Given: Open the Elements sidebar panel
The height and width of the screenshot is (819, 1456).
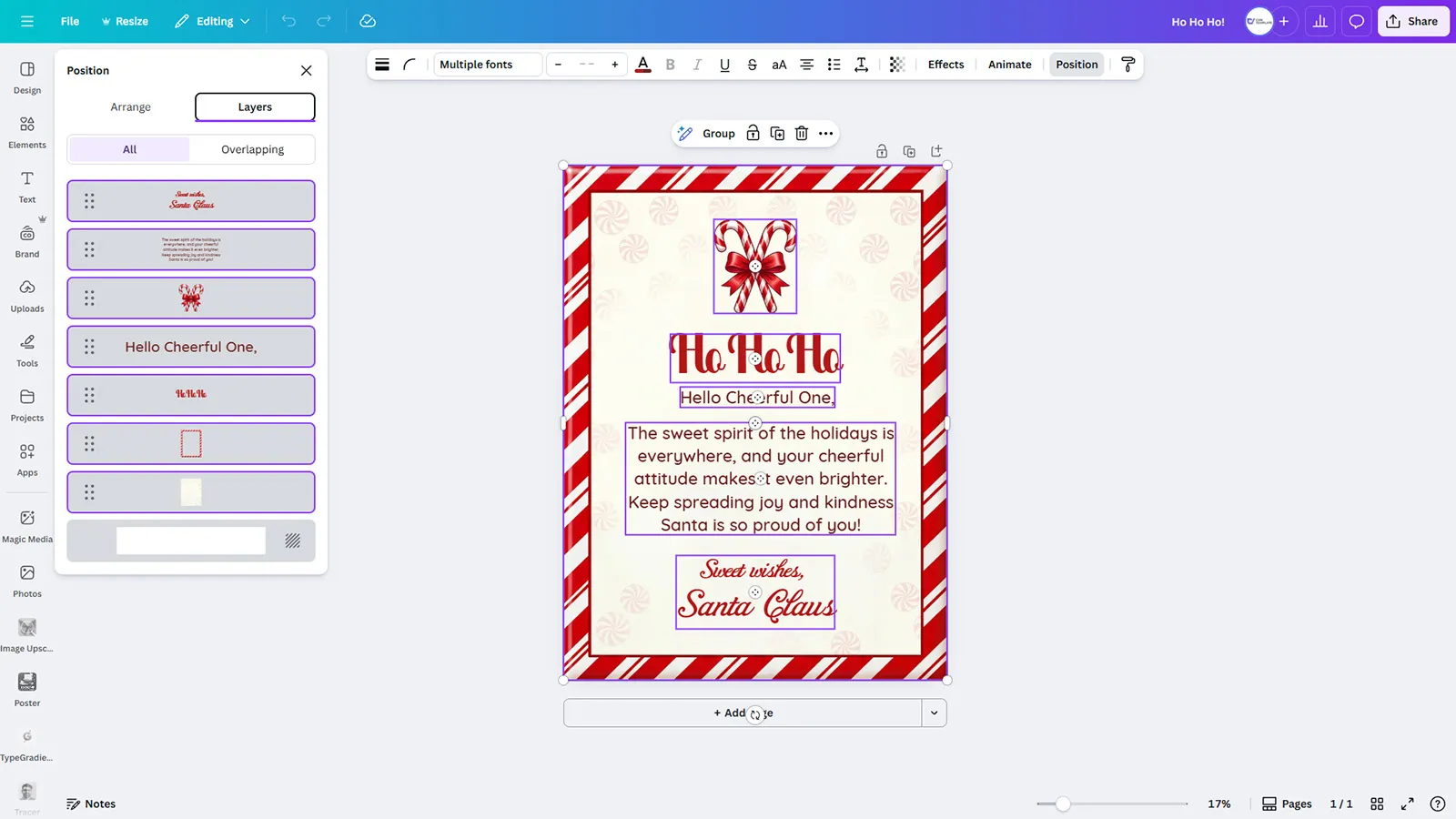Looking at the screenshot, I should point(27,131).
